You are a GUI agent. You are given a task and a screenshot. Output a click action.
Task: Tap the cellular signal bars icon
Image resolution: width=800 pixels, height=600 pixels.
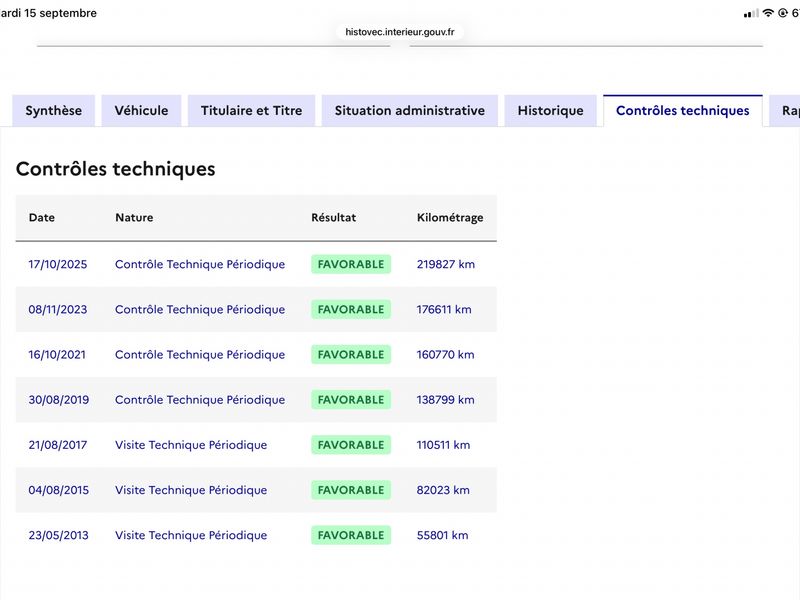tap(751, 14)
